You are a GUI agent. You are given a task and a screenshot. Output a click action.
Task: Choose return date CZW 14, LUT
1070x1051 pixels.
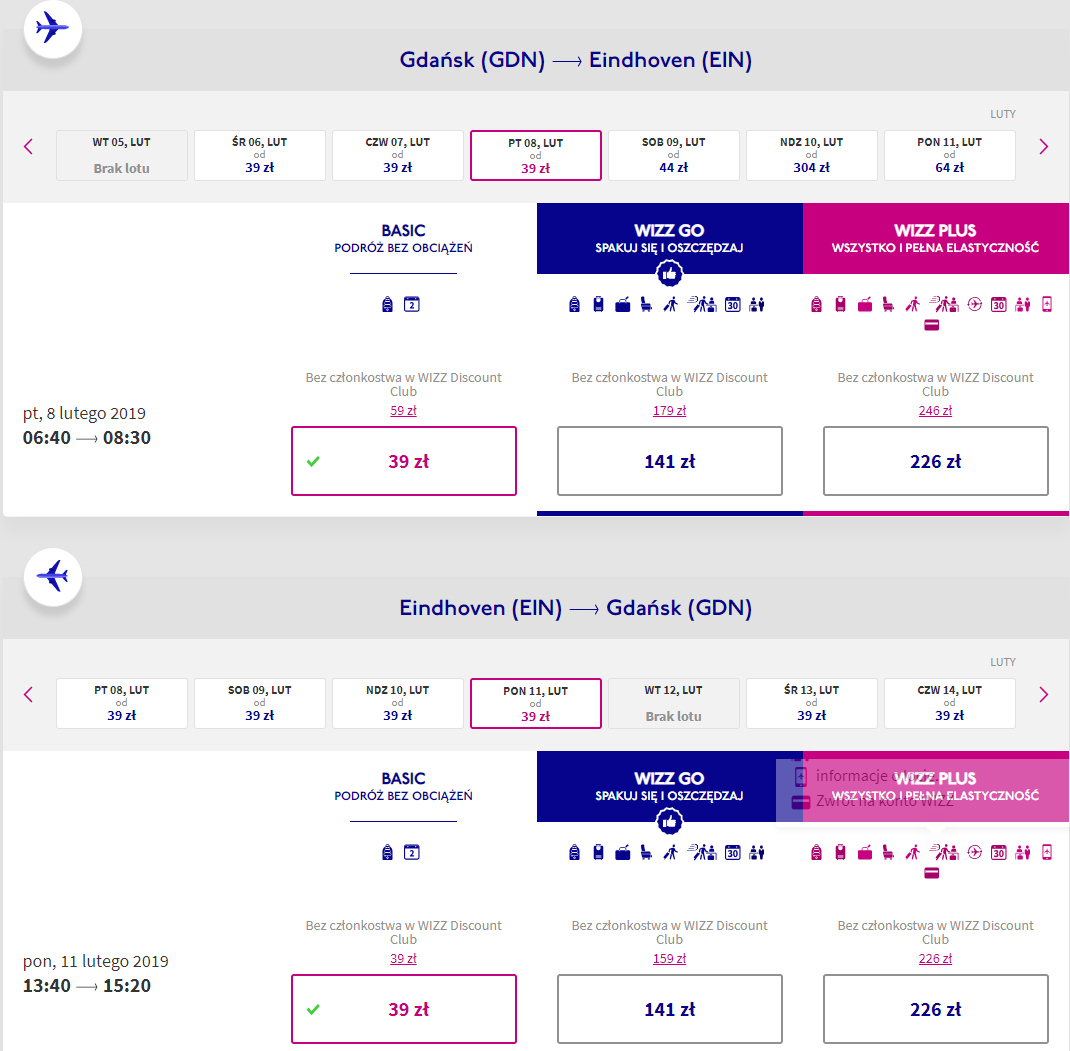click(x=950, y=704)
